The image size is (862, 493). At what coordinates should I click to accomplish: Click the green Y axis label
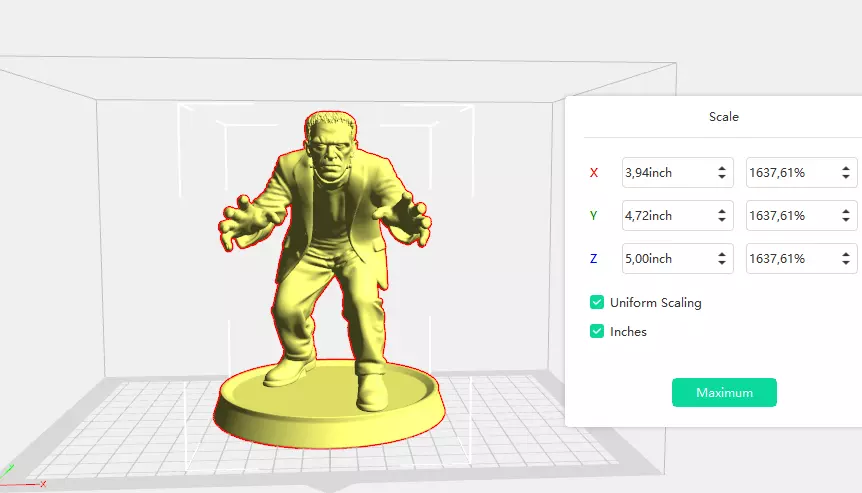593,215
